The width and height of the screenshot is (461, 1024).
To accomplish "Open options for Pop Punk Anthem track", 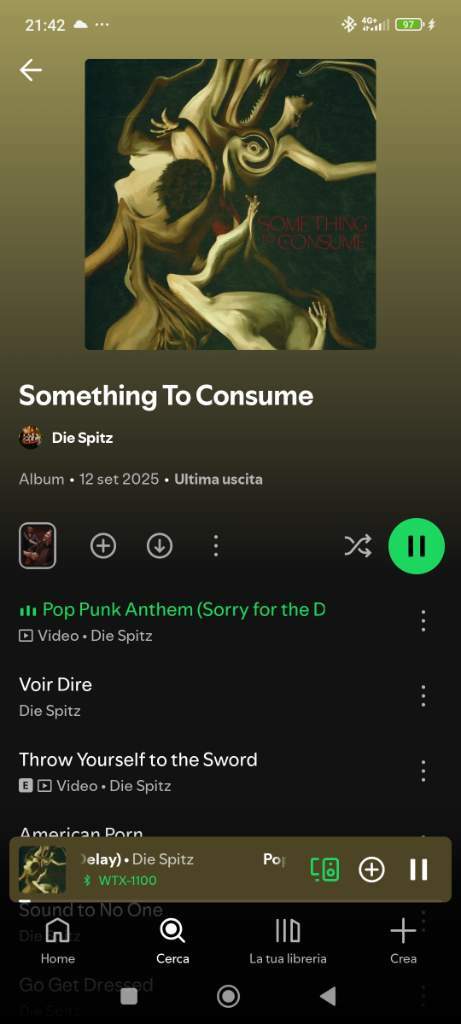I will 423,621.
